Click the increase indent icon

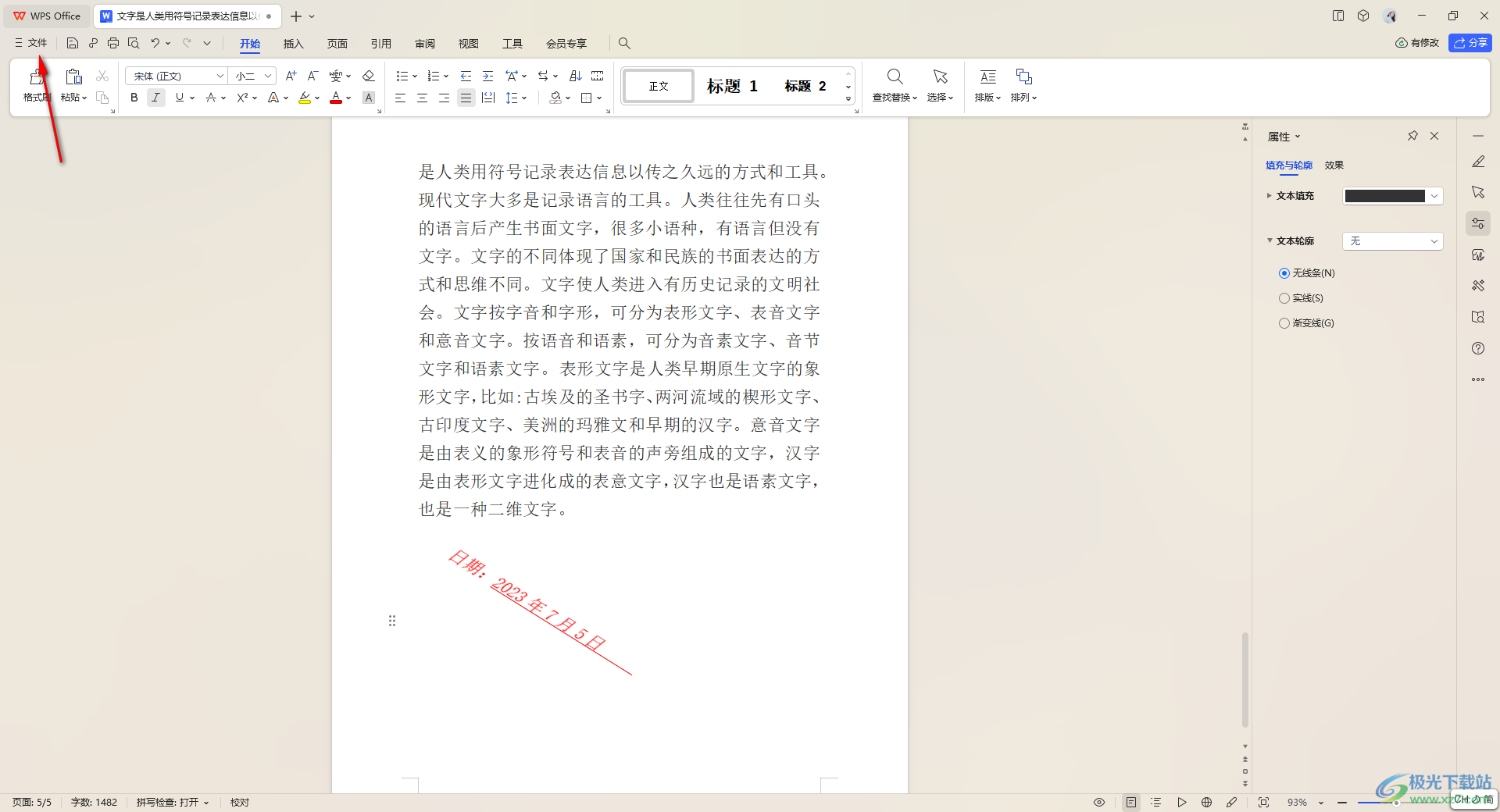coord(487,76)
